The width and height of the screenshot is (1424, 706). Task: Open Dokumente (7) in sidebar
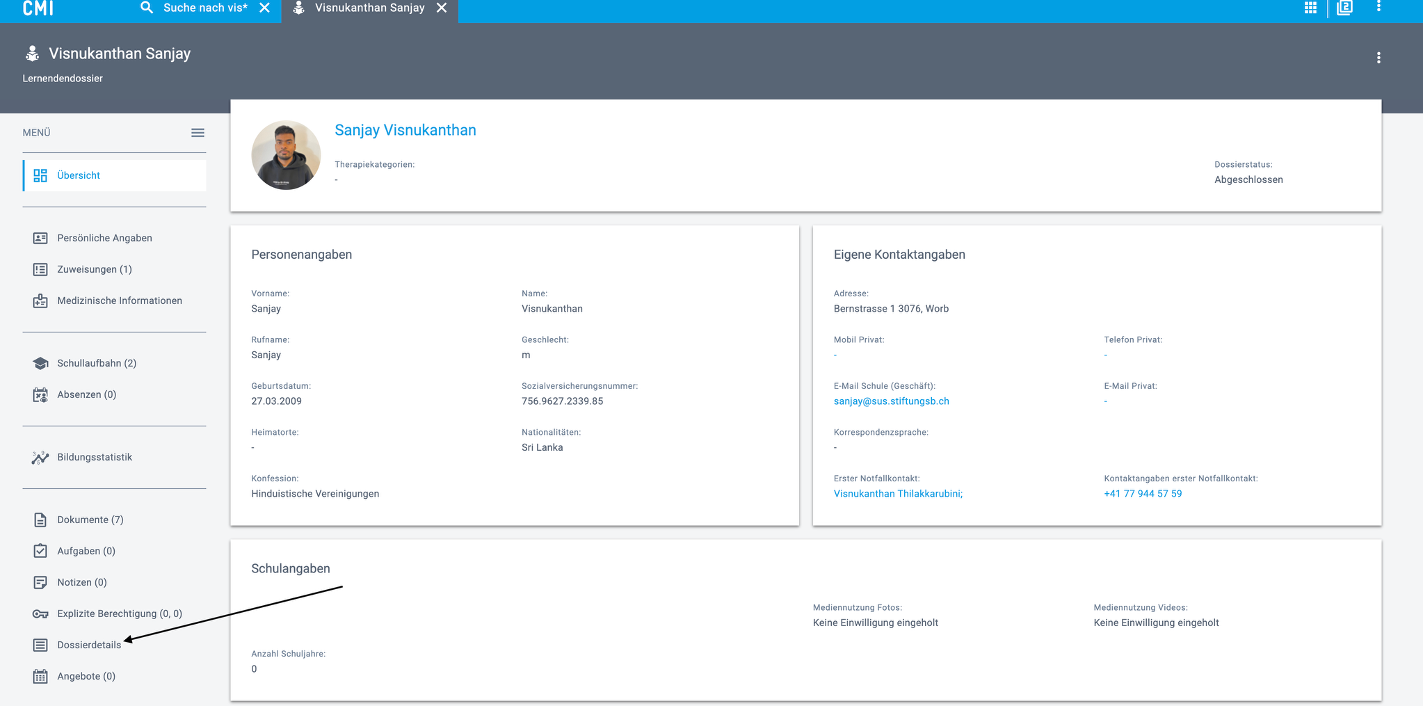click(x=90, y=520)
